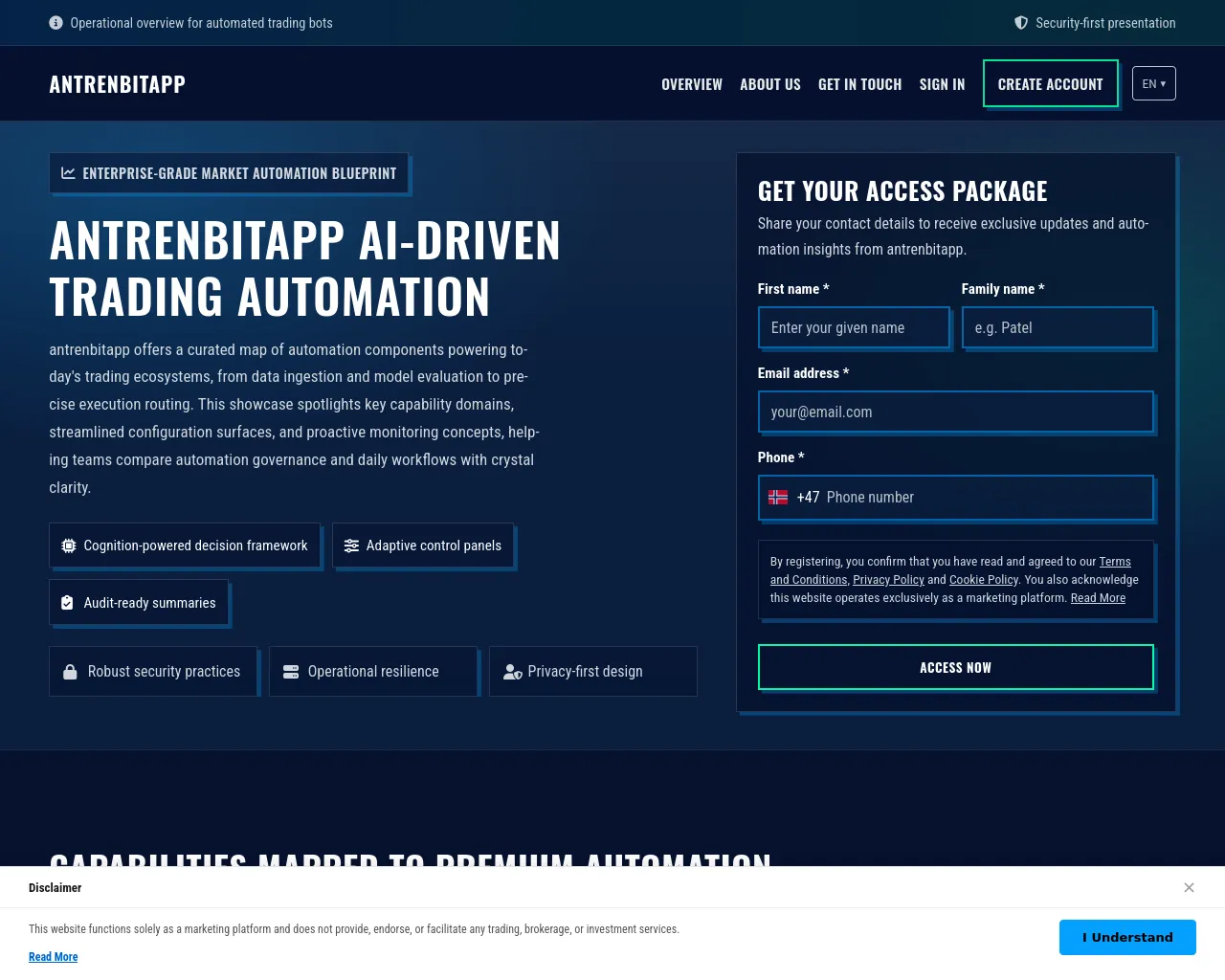Click the Get Your Access Package heading
This screenshot has width=1225, height=980.
902,191
